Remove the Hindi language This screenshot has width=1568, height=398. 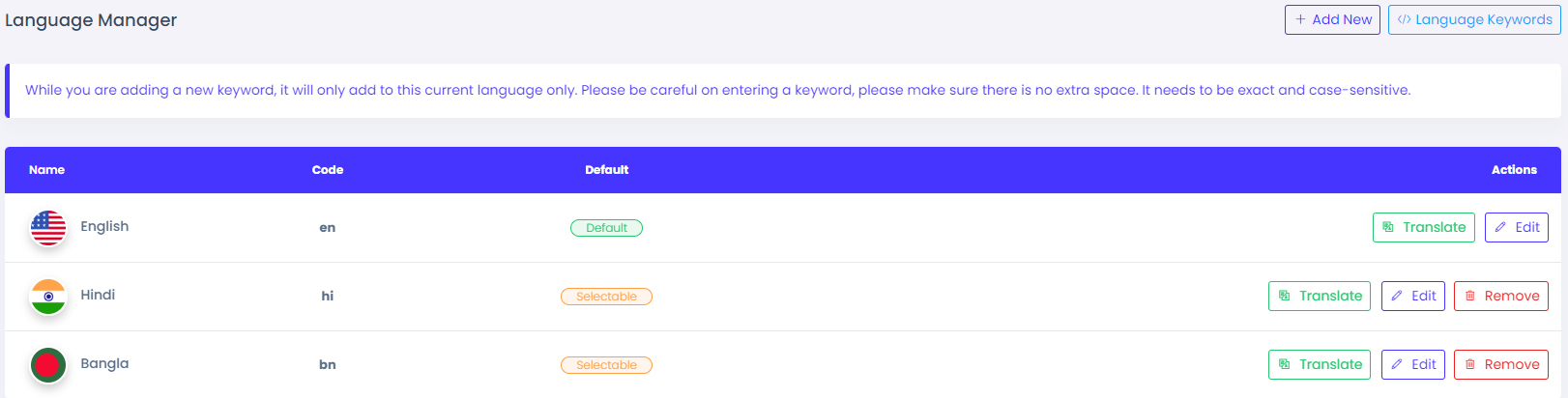pyautogui.click(x=1500, y=296)
